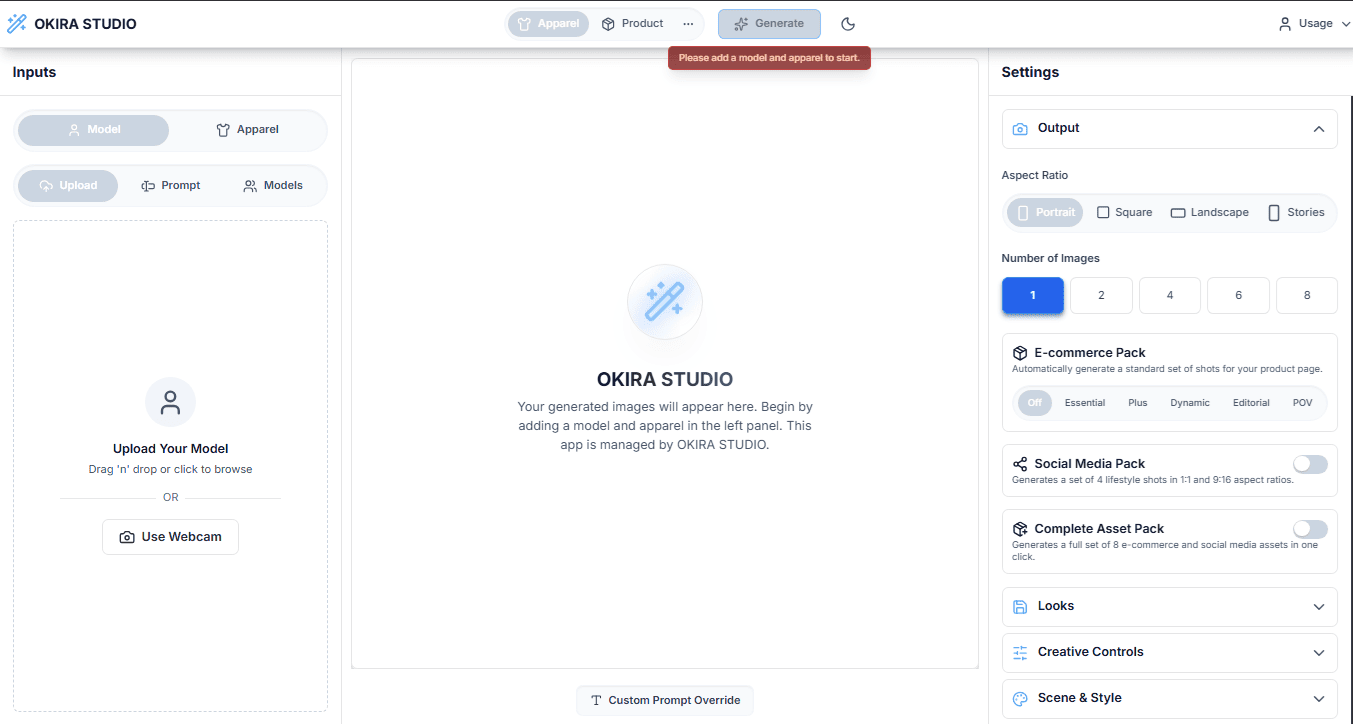Expand the Scene & Style section chevron
The width and height of the screenshot is (1354, 725).
[x=1319, y=699]
